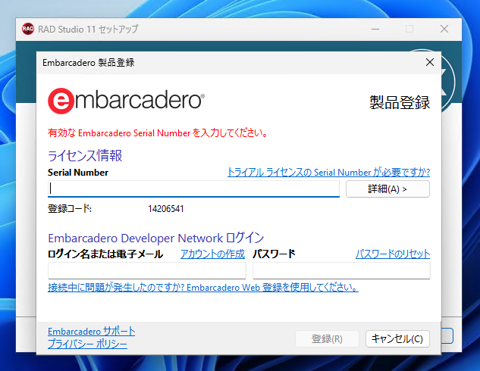Click the キャンセル(C) button

[397, 339]
